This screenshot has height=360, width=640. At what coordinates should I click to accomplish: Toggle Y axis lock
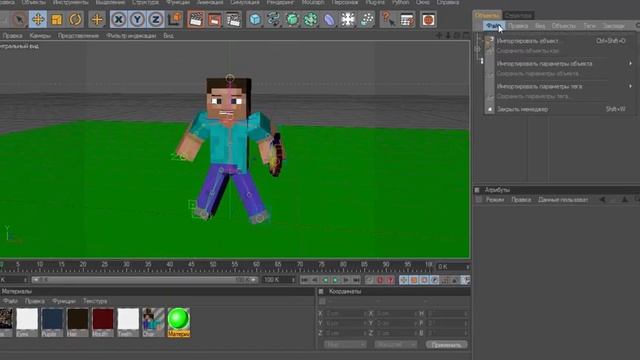(x=137, y=19)
